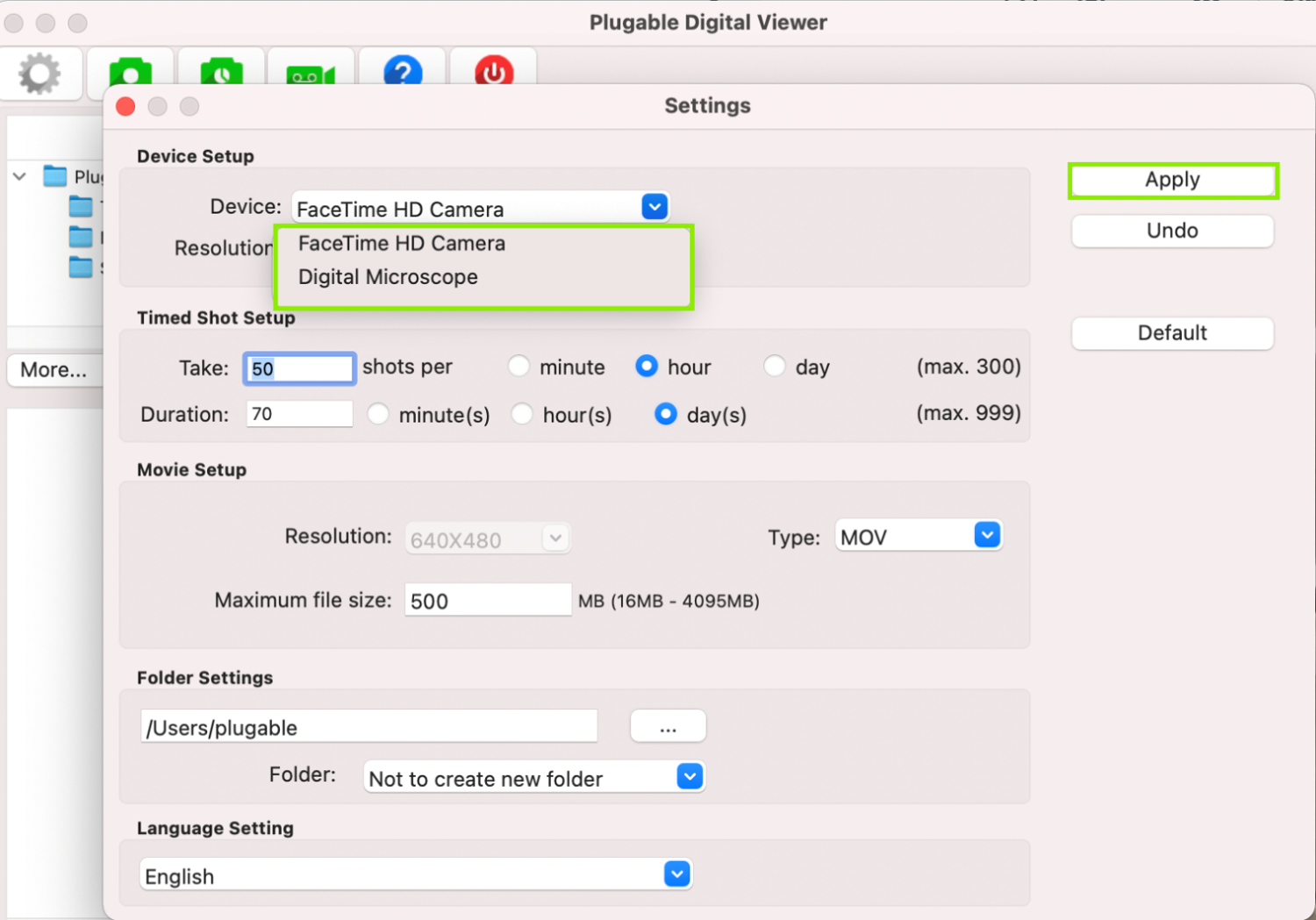Click the Default button
The width and height of the screenshot is (1316, 920).
pos(1171,333)
